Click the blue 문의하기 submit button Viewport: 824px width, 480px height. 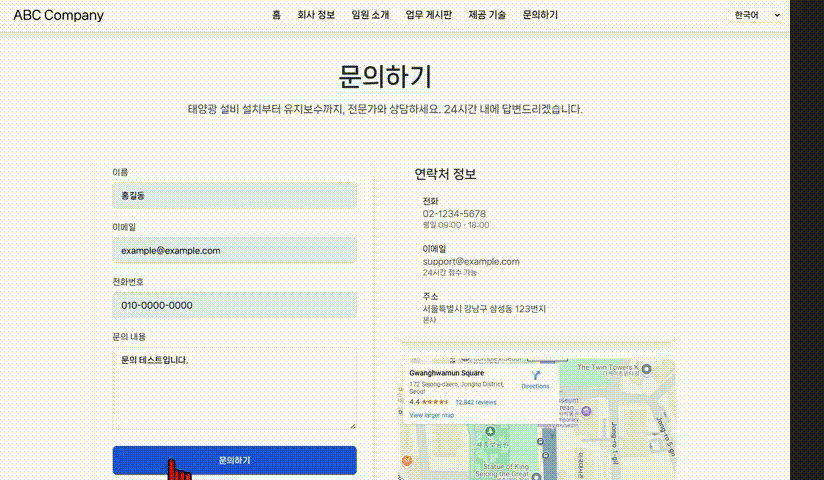tap(234, 460)
